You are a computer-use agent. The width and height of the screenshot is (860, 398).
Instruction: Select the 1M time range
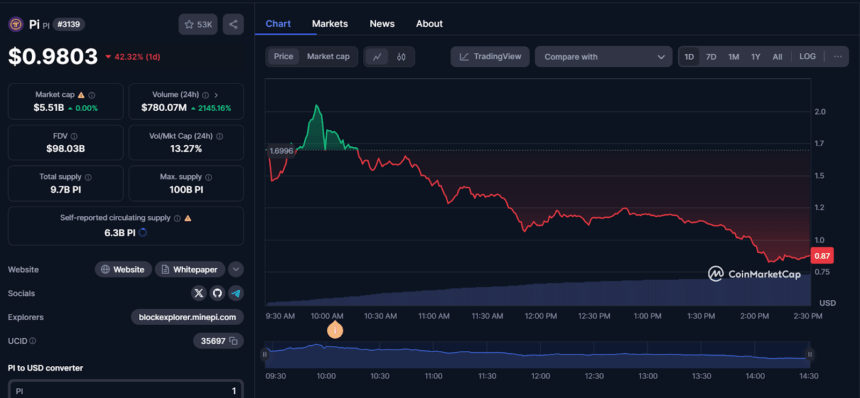(x=733, y=56)
